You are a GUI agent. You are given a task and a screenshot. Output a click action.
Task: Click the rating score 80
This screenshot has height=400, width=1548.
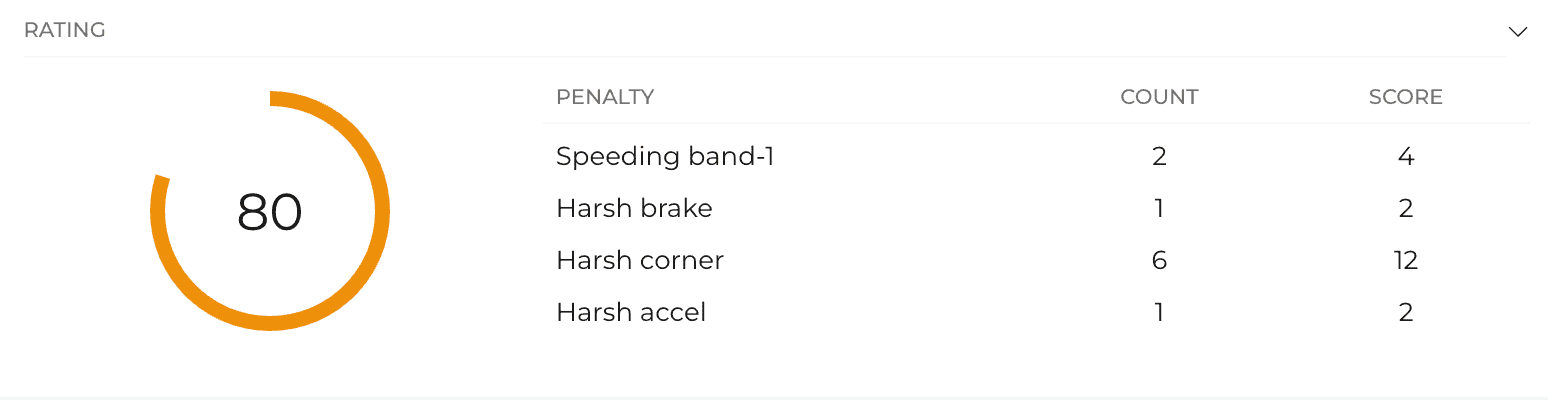pyautogui.click(x=270, y=211)
